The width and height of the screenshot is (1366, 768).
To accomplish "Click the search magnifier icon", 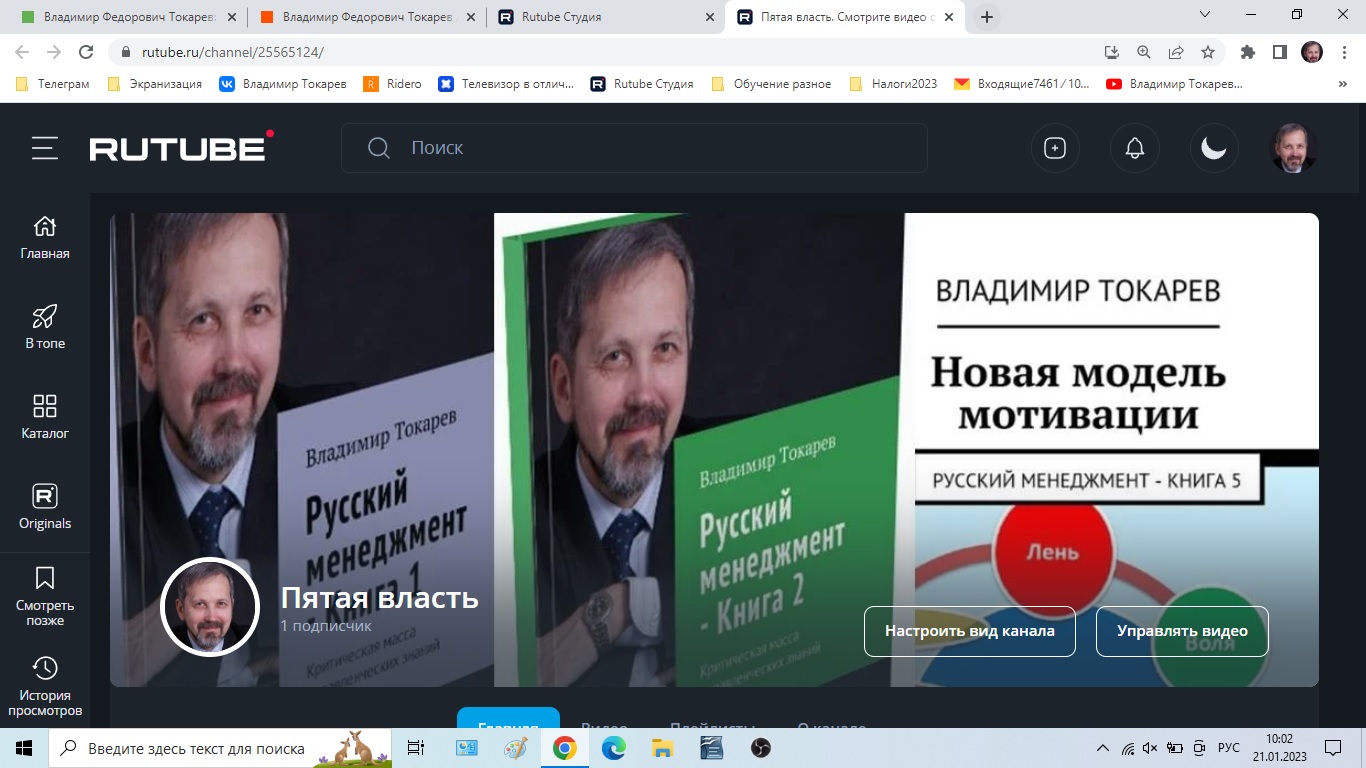I will [379, 148].
